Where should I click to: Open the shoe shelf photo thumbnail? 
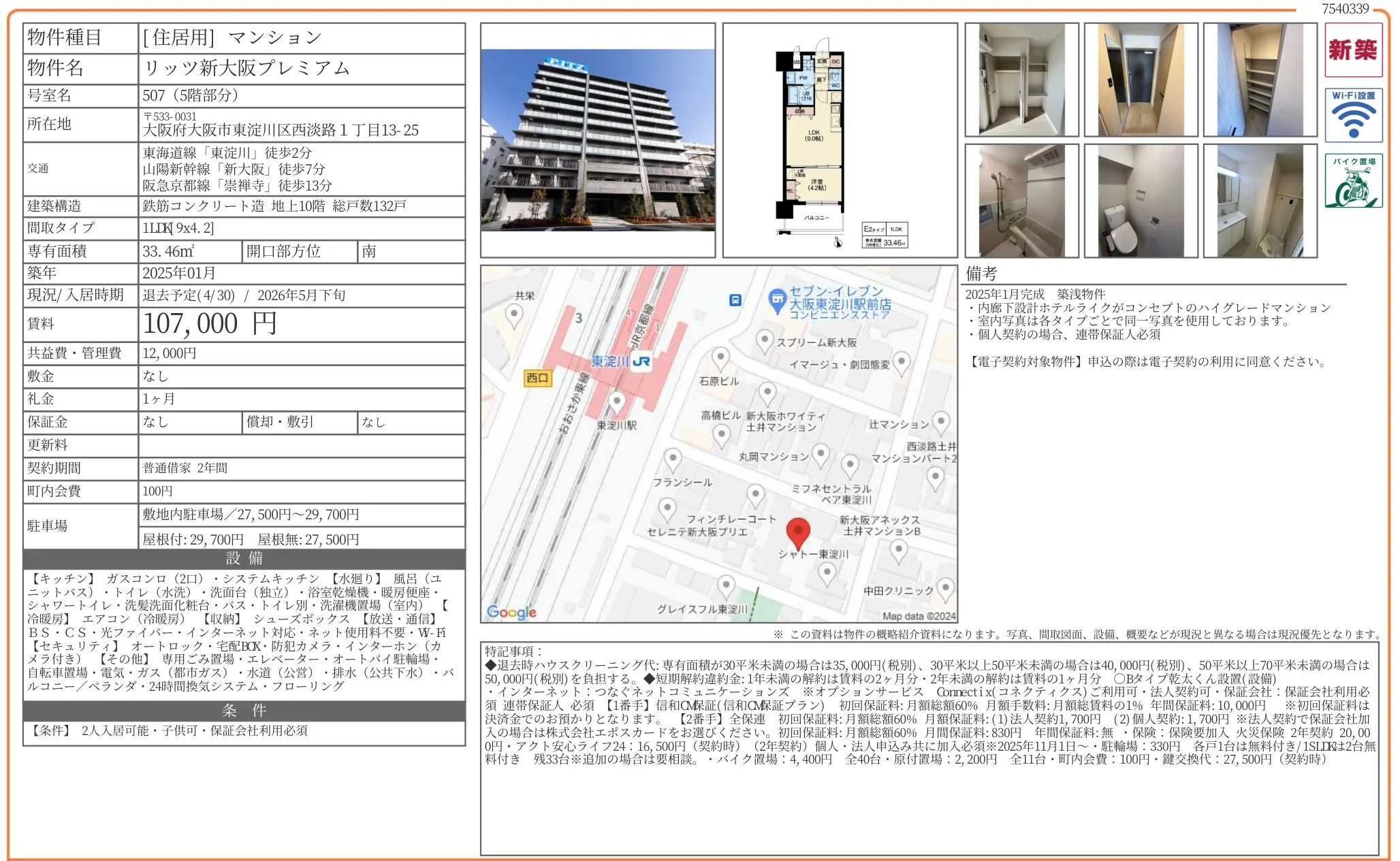(1260, 80)
